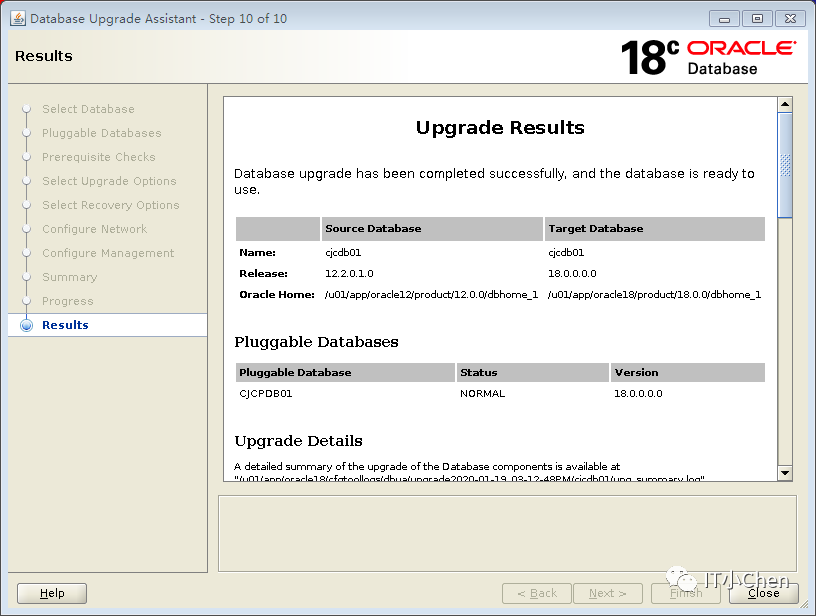Click the Oracle 18c Database logo
This screenshot has width=816, height=616.
pos(708,57)
